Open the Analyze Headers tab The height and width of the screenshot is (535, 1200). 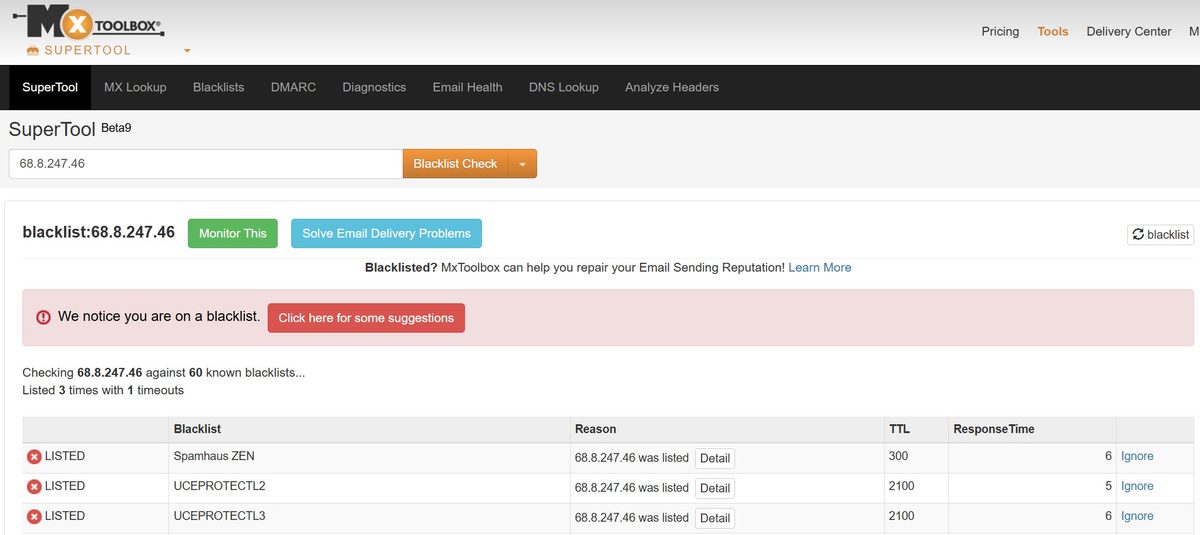[x=672, y=87]
